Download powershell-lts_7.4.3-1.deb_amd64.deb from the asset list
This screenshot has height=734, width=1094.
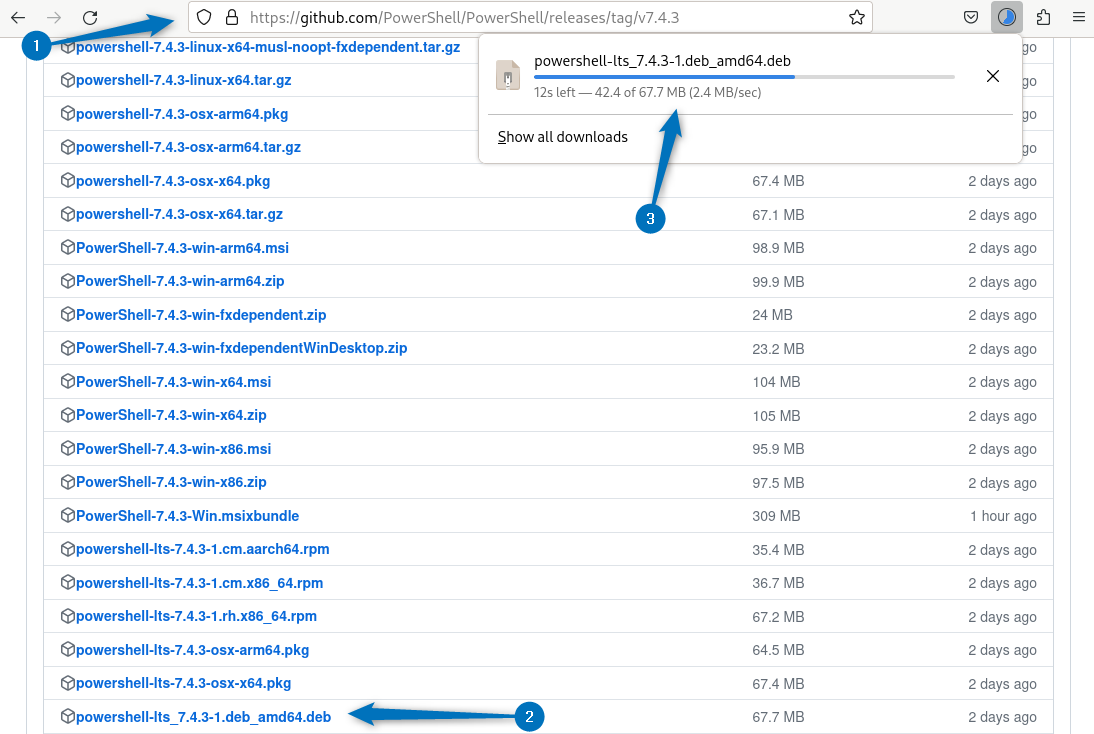tap(203, 717)
